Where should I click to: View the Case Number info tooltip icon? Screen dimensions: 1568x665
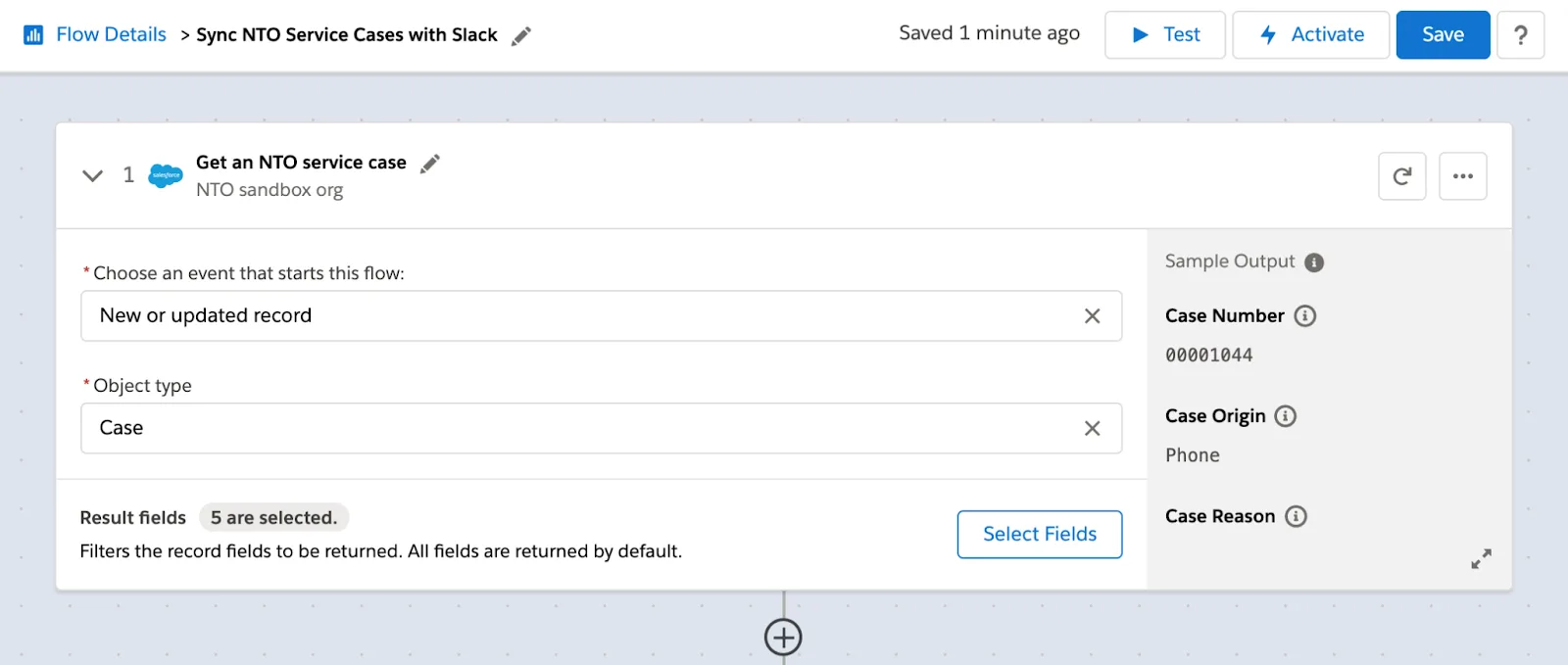pos(1305,315)
